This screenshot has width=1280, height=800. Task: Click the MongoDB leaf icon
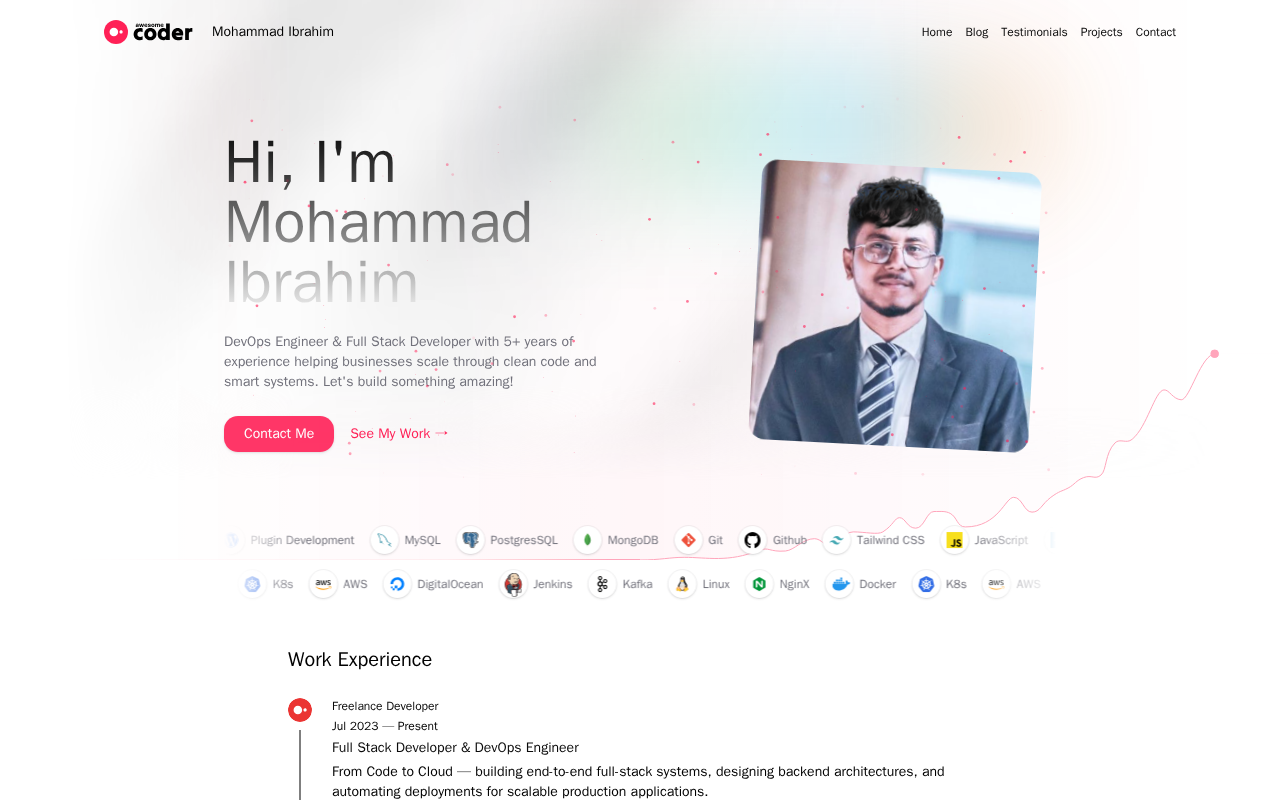coord(587,540)
